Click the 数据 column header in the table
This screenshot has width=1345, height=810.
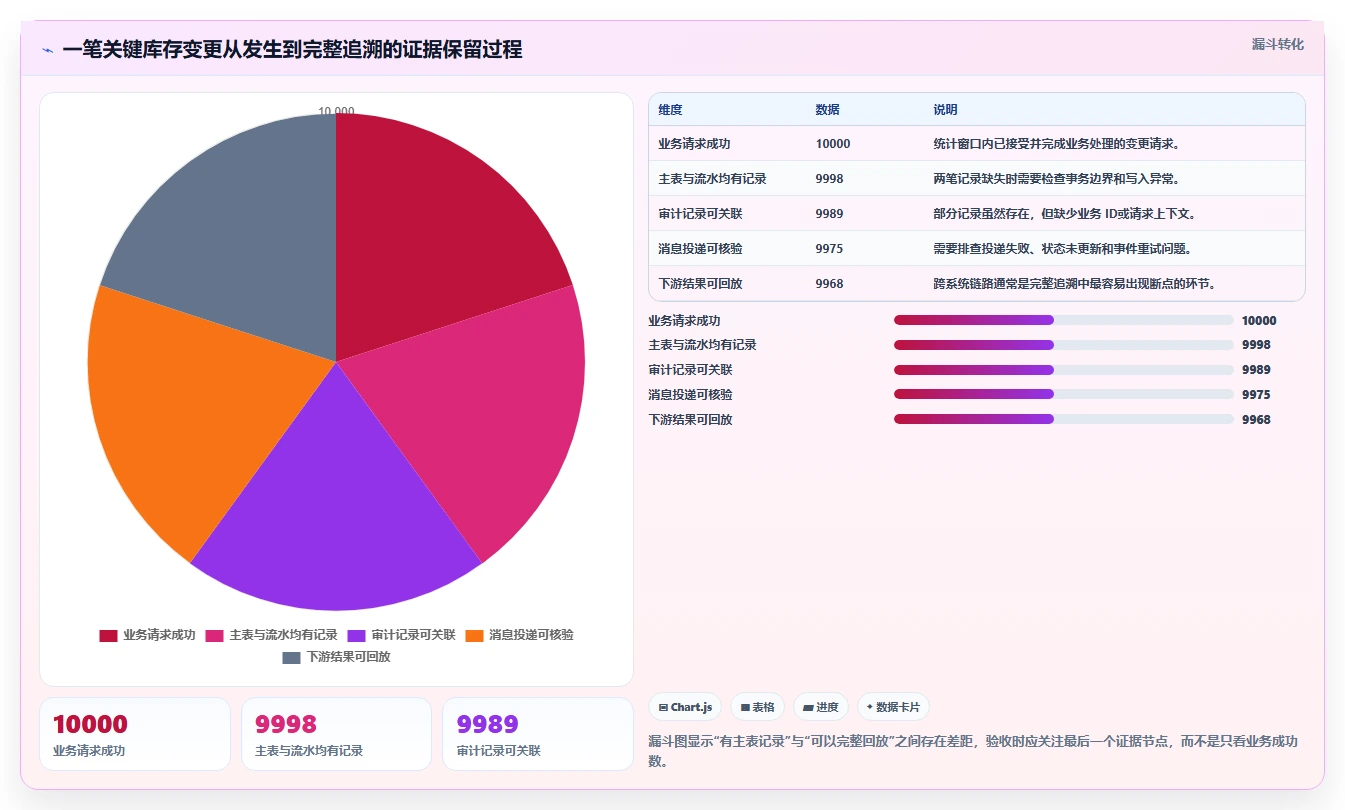[827, 110]
